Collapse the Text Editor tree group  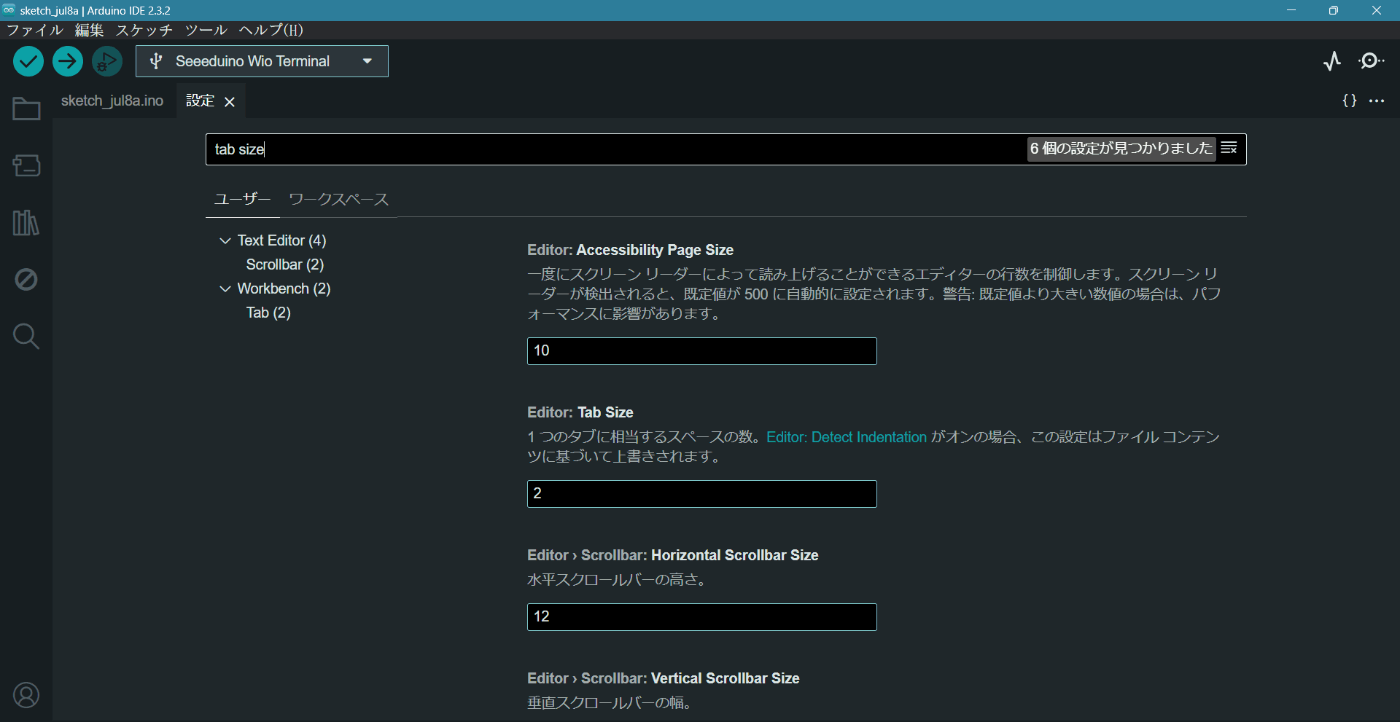coord(224,241)
